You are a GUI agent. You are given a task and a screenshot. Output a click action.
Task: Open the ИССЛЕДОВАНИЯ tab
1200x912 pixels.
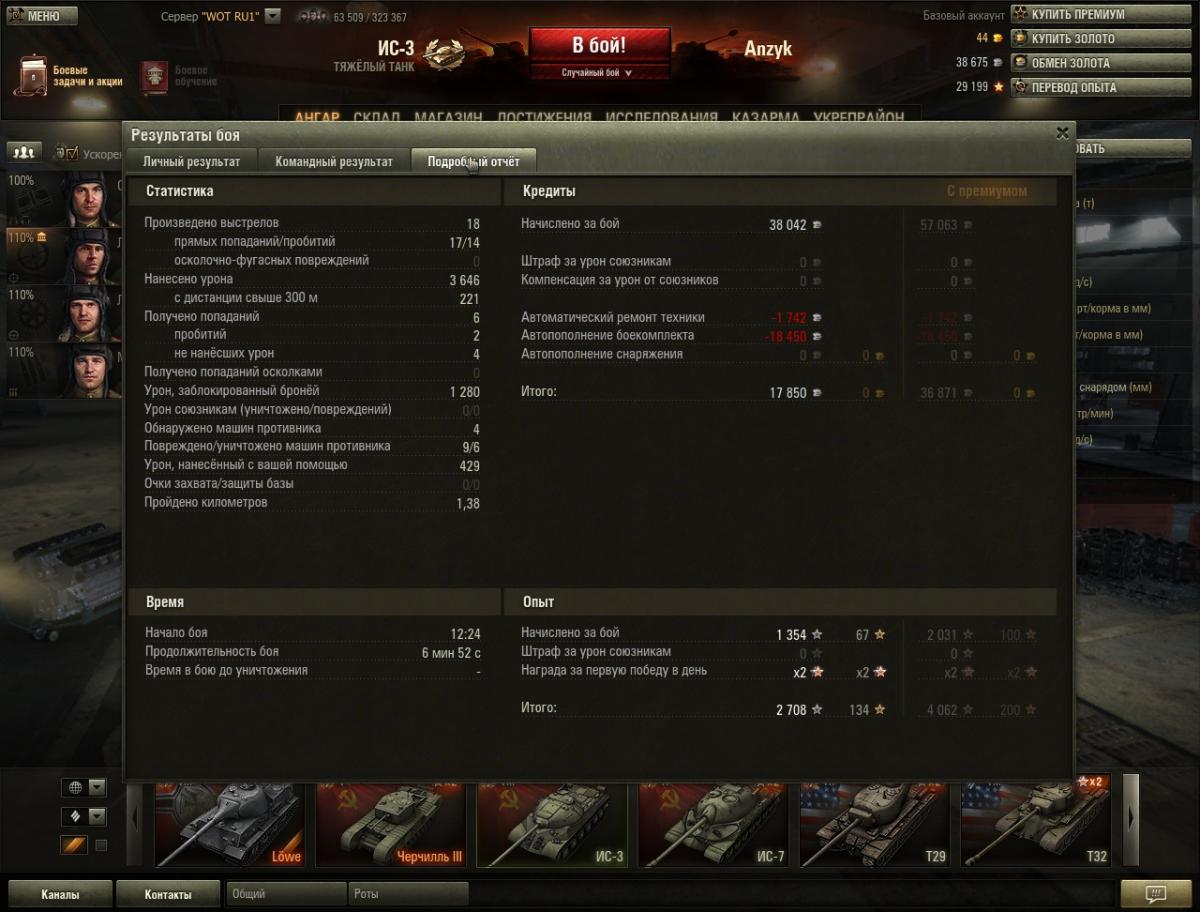pyautogui.click(x=662, y=117)
